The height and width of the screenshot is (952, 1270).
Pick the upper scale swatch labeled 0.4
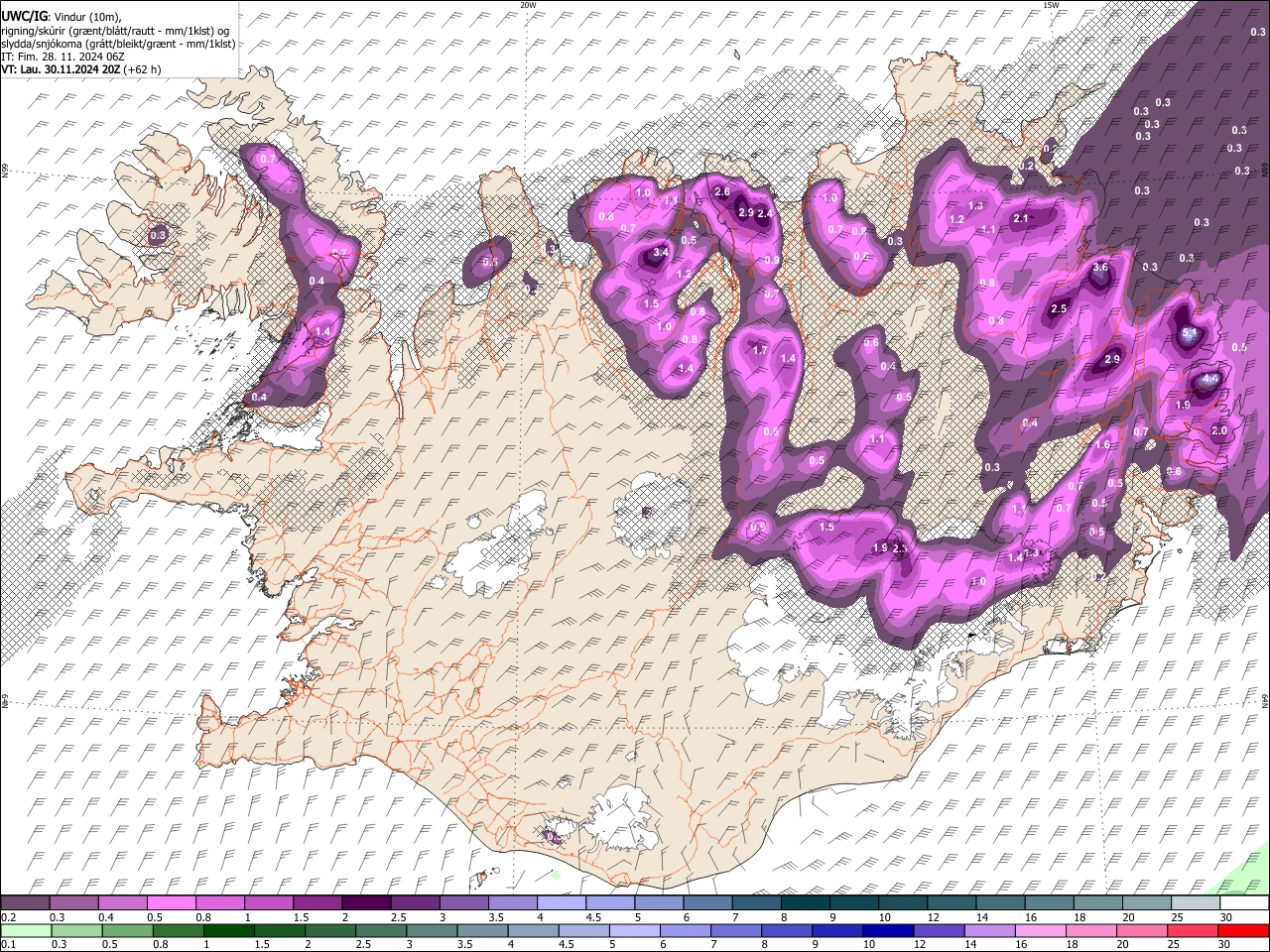click(x=122, y=903)
